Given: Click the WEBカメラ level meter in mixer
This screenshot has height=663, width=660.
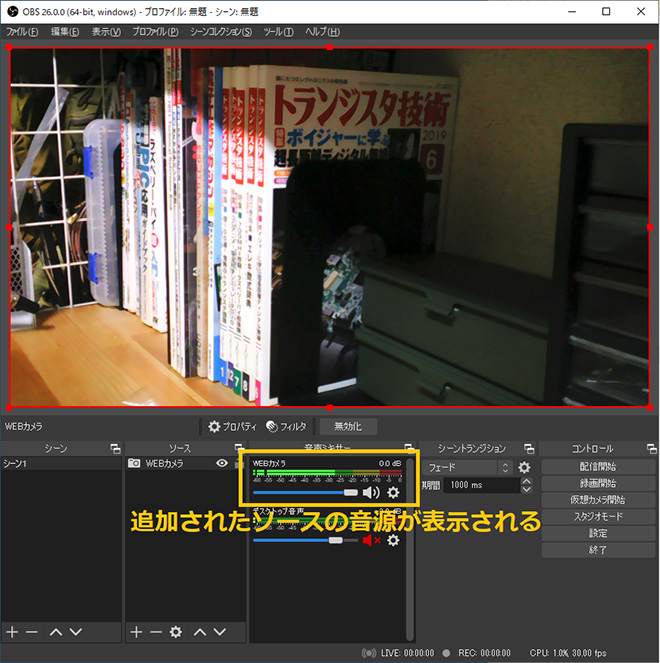Looking at the screenshot, I should [x=327, y=473].
